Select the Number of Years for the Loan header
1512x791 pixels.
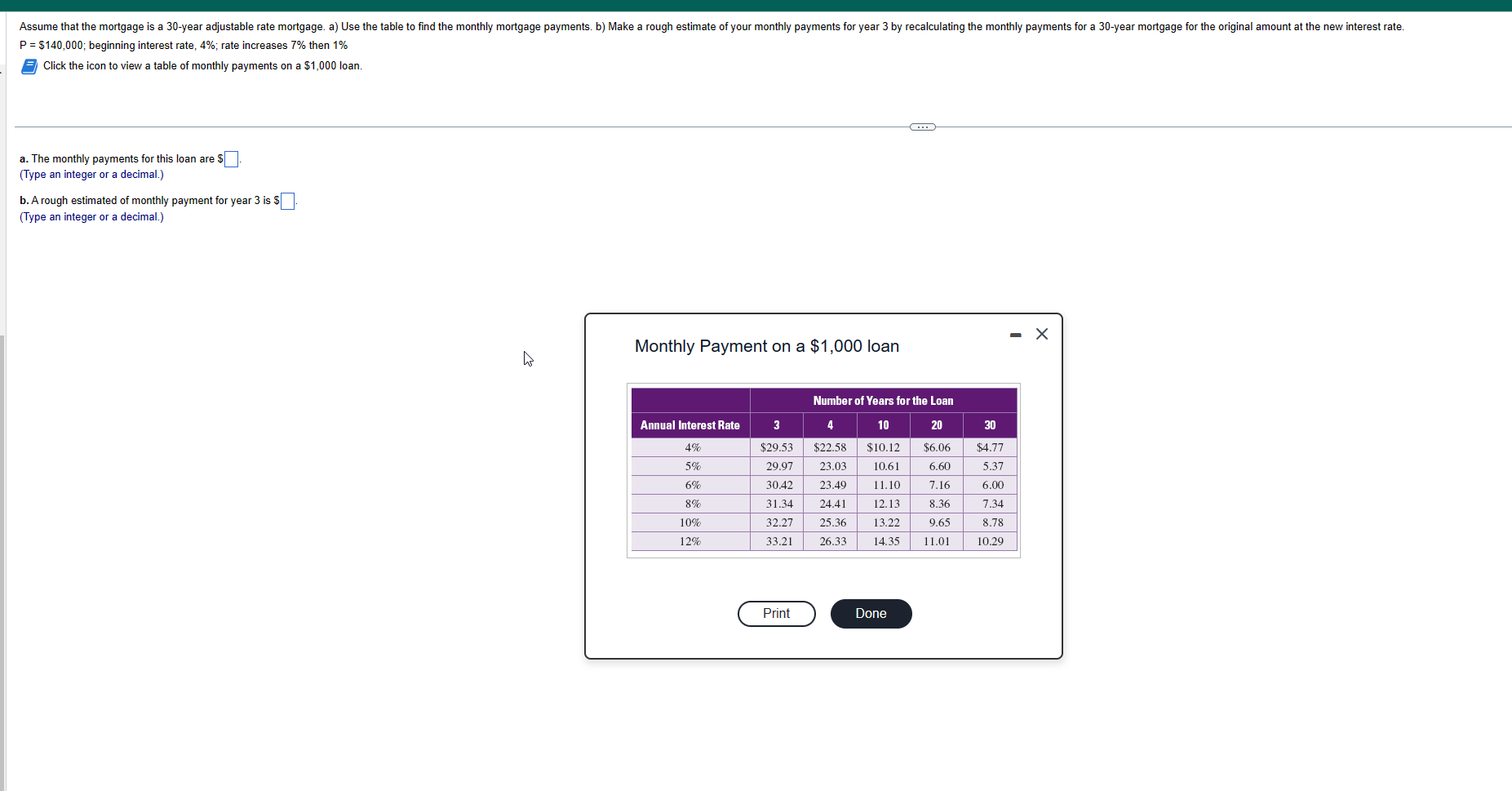883,400
